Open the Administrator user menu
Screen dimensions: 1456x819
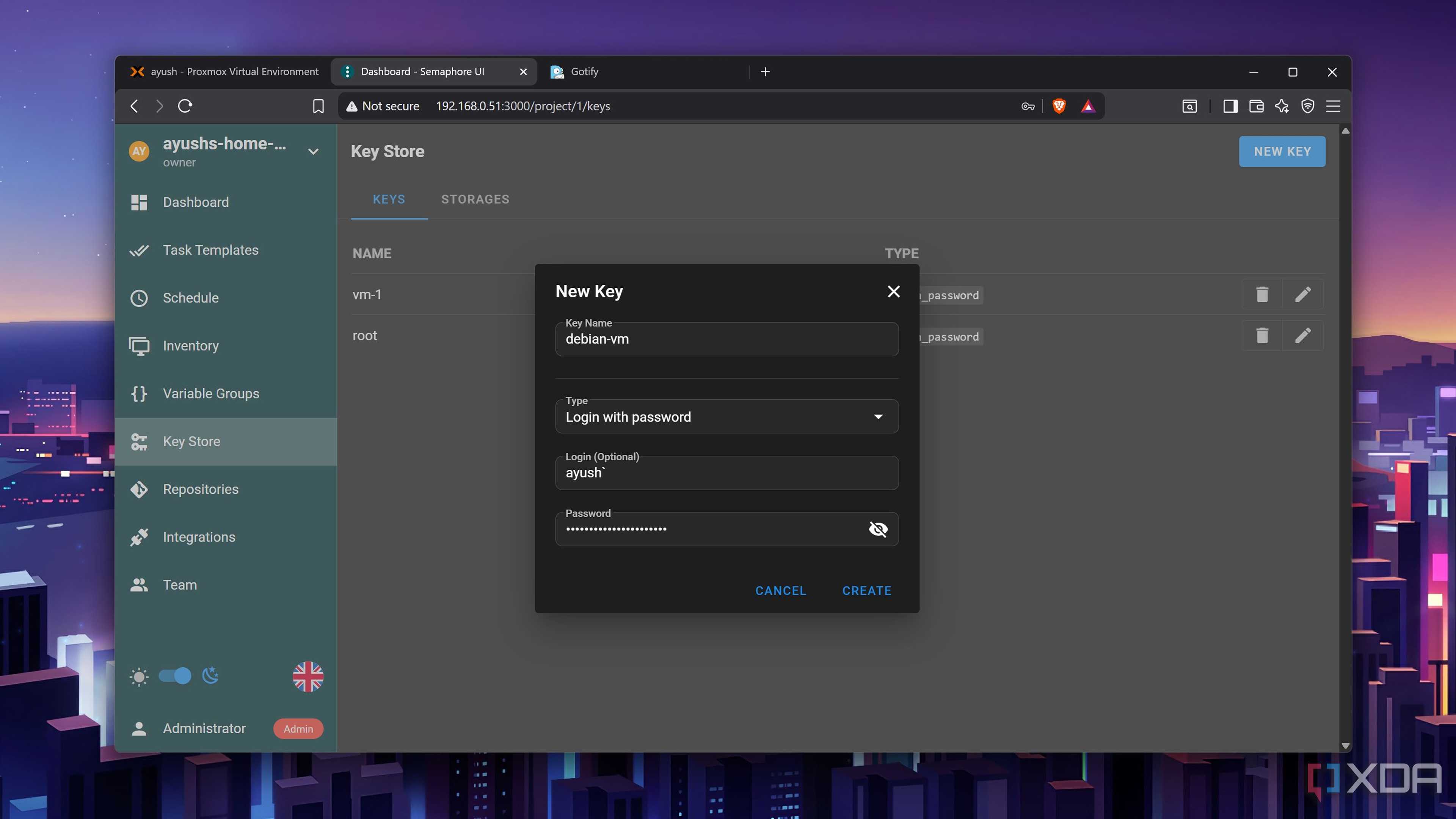(x=226, y=728)
